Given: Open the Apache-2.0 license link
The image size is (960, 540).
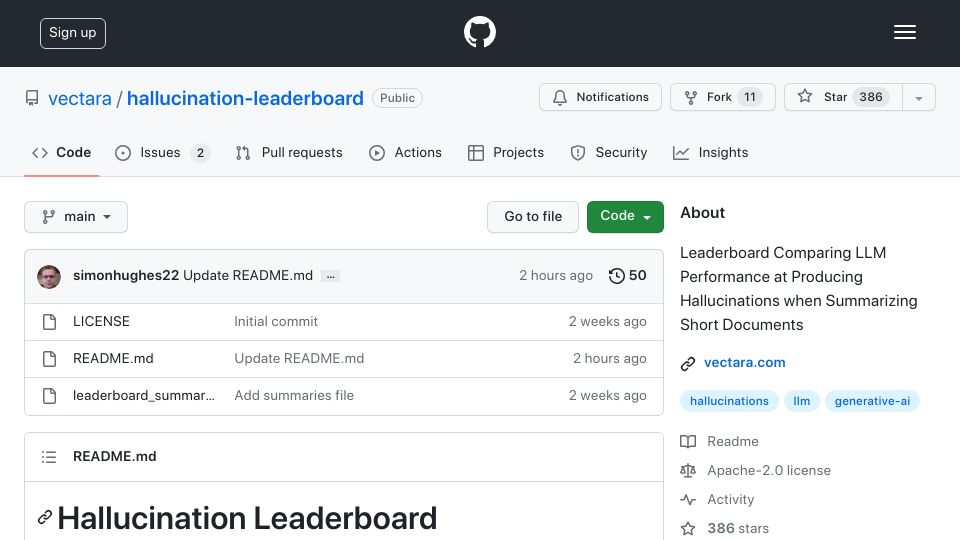Looking at the screenshot, I should (769, 470).
